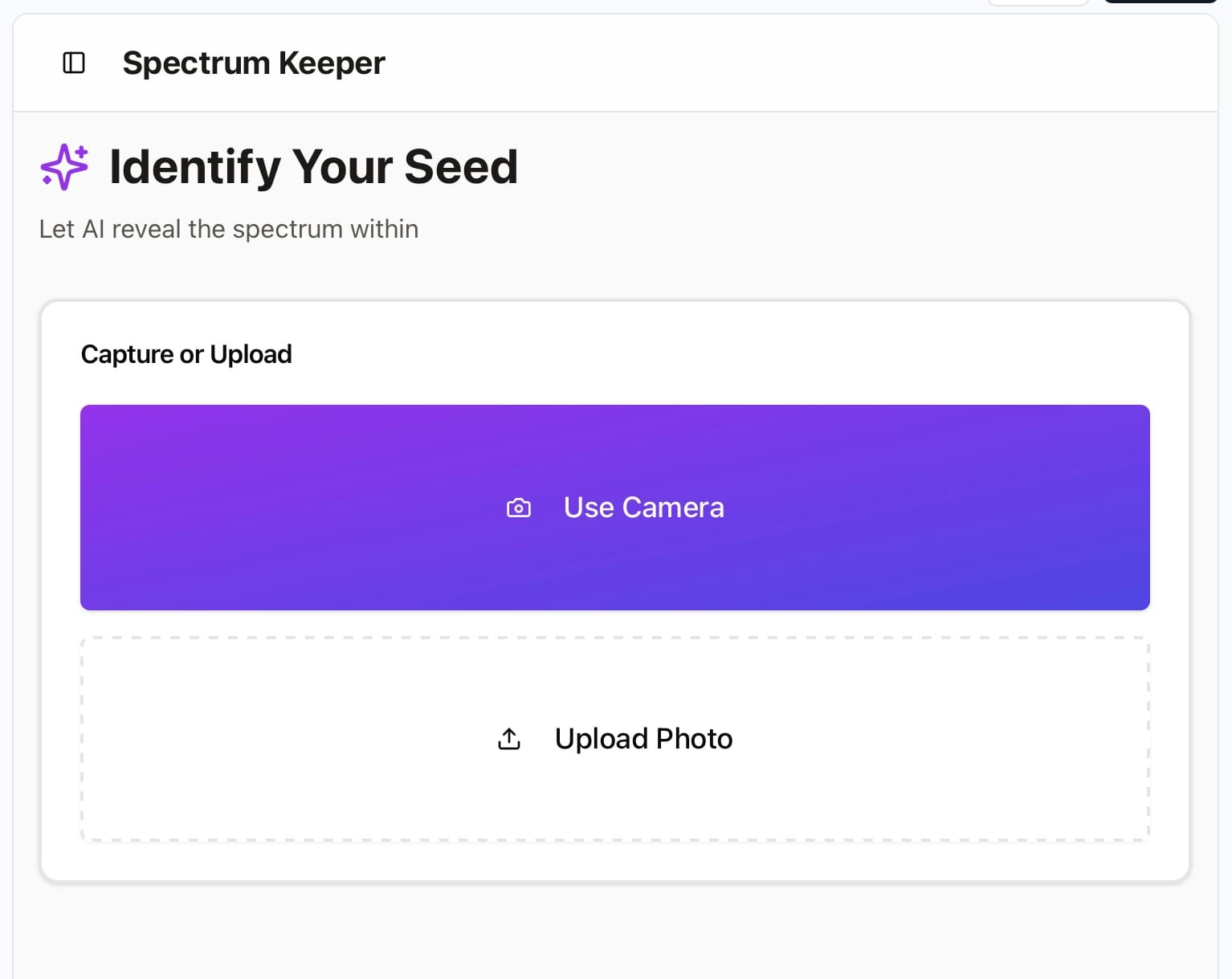
Task: Tap the Let AI reveal subtitle text
Action: [228, 229]
